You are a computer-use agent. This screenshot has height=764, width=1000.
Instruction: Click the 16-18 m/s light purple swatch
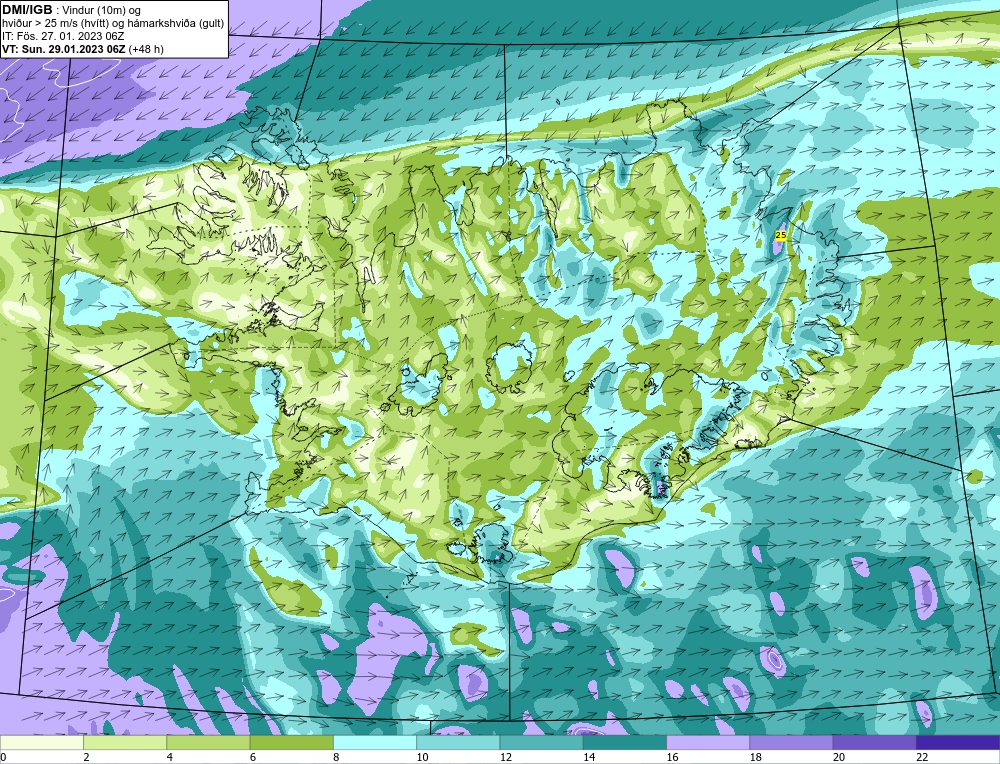(x=708, y=742)
